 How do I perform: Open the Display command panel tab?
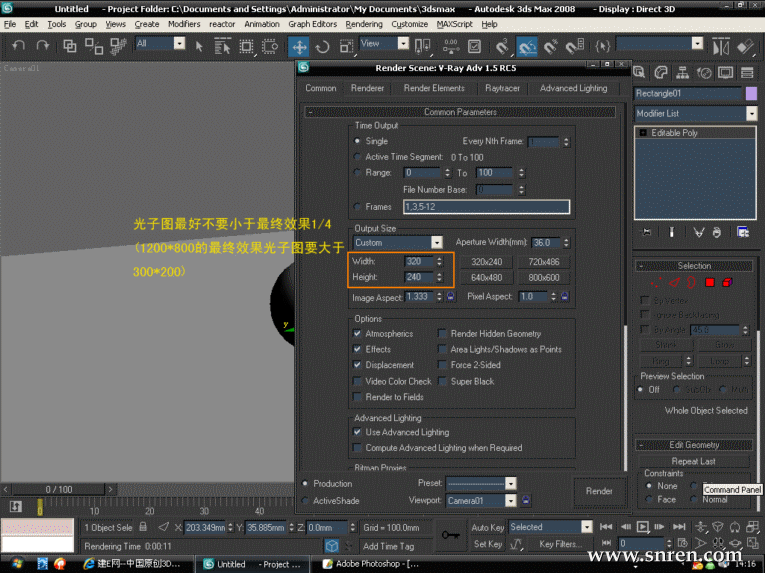[725, 72]
